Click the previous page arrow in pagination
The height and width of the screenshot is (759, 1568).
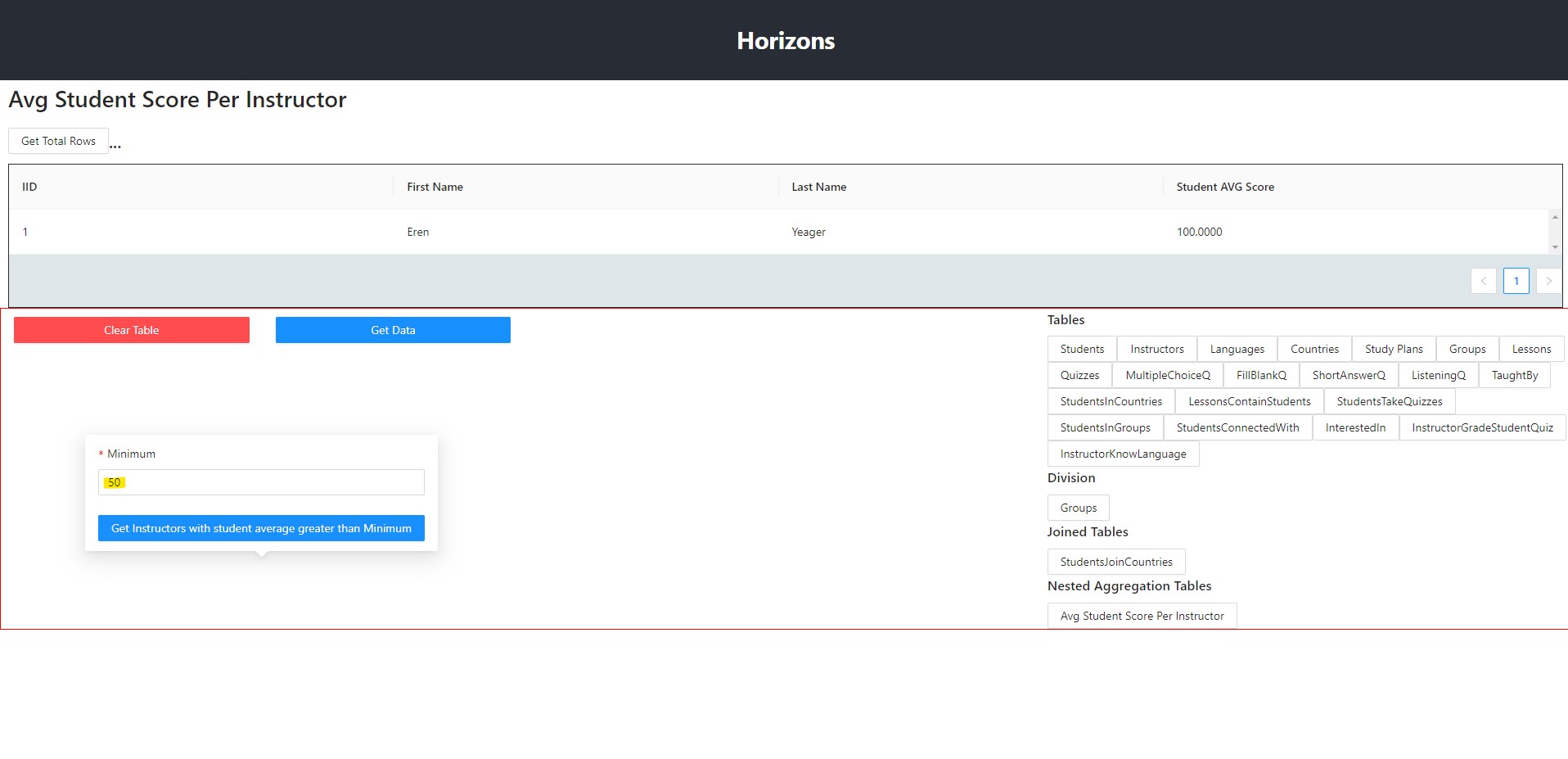(x=1483, y=281)
